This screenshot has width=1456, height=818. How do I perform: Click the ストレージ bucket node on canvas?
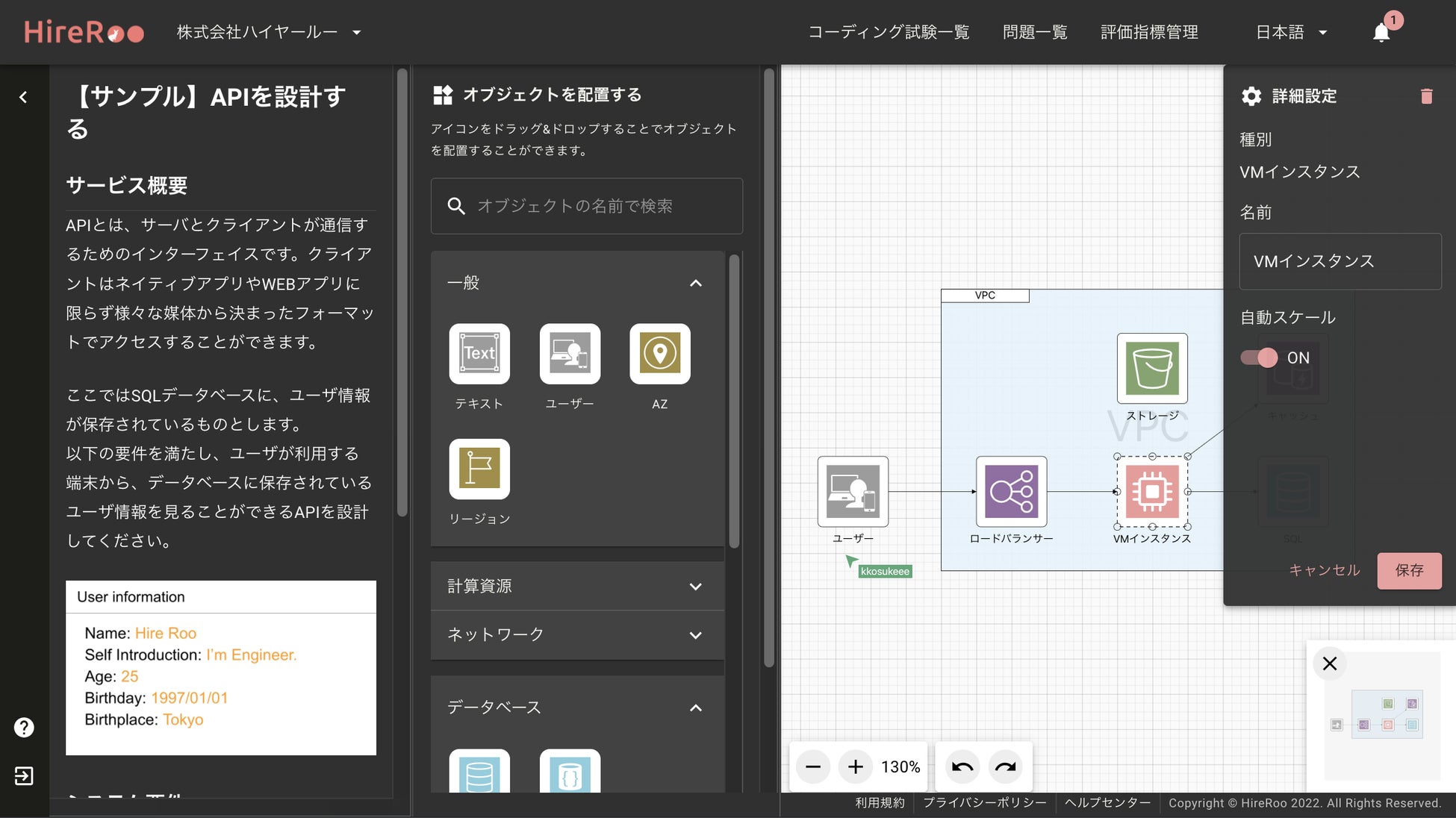tap(1151, 369)
